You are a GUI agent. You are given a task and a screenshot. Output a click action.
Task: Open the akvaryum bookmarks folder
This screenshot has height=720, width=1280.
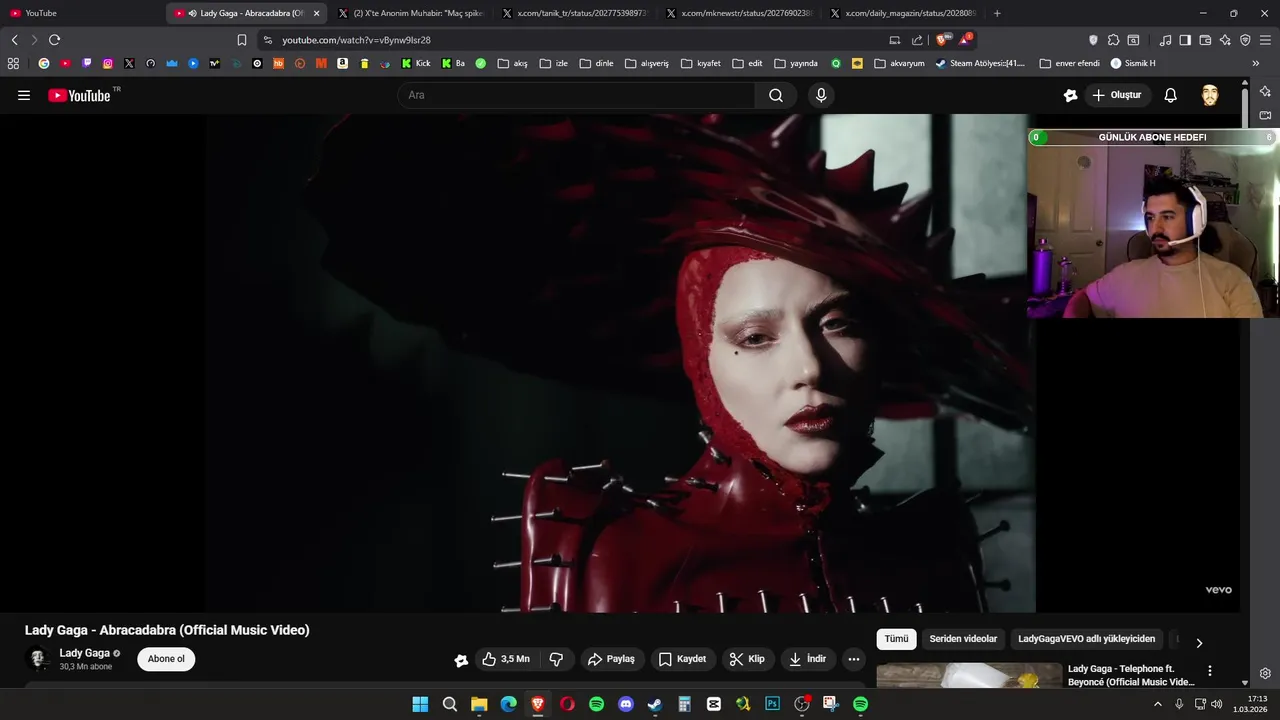899,63
